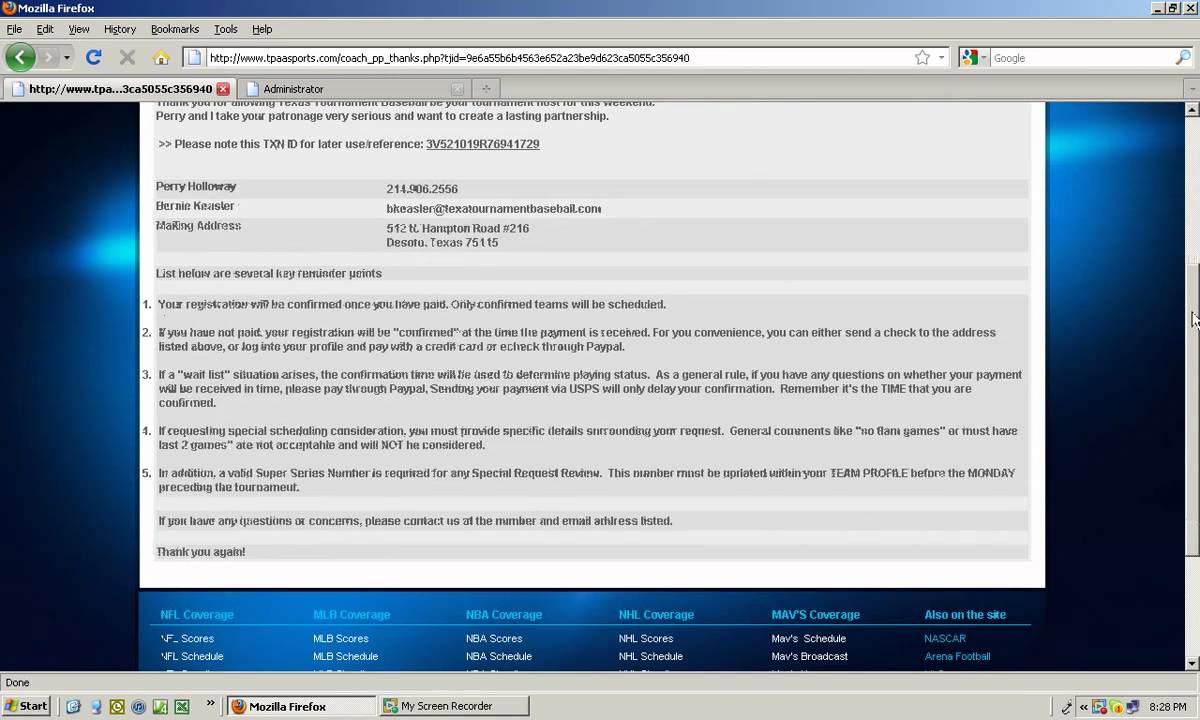
Task: Open the NFL Schedule link
Action: point(192,656)
